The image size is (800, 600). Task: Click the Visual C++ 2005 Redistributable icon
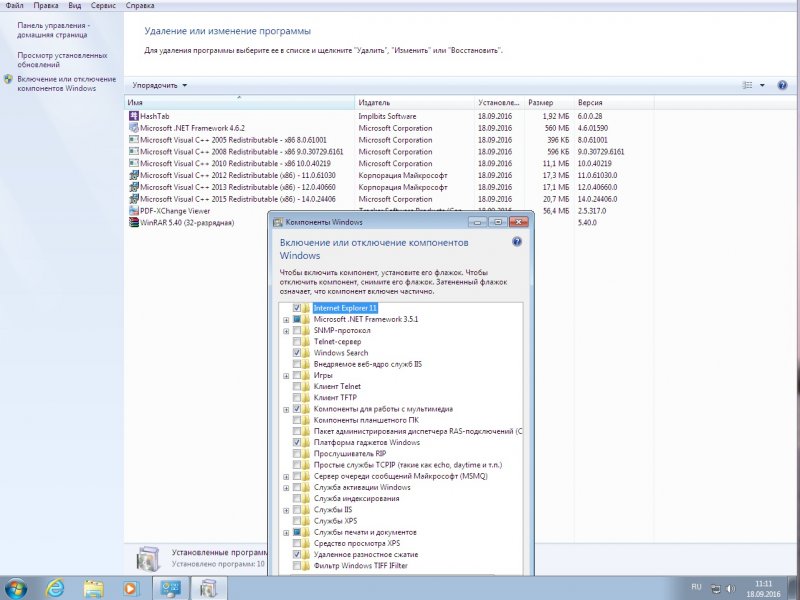pos(134,140)
